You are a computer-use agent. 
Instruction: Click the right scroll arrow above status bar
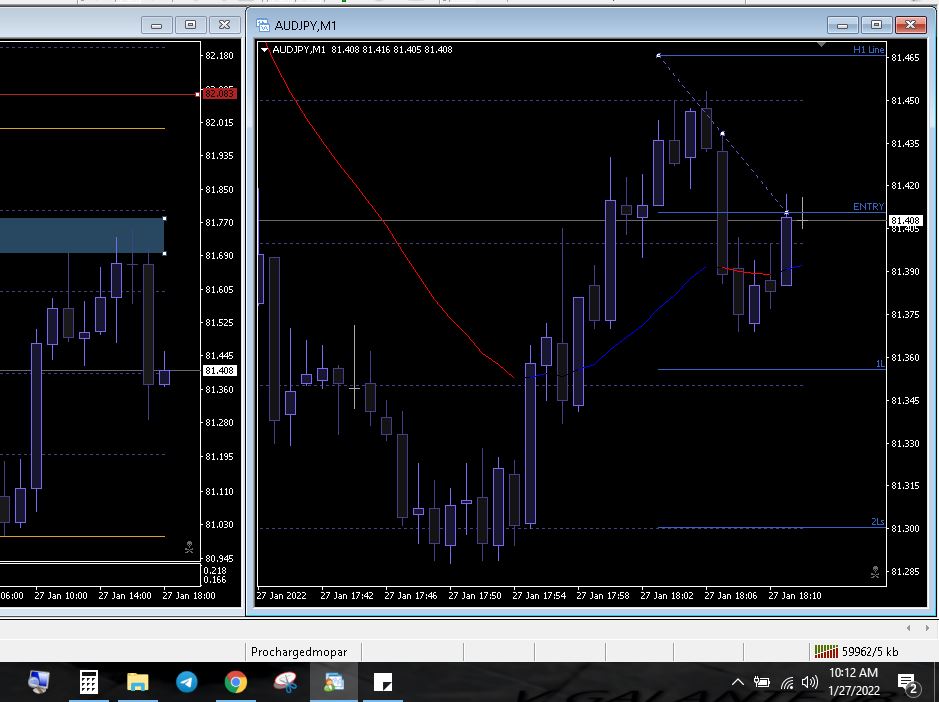coord(927,628)
